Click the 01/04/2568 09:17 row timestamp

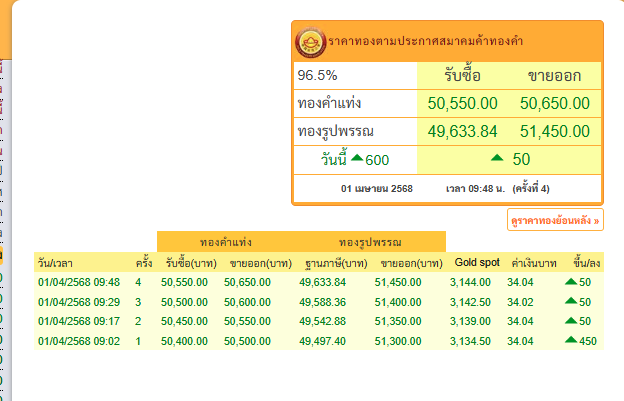(79, 321)
